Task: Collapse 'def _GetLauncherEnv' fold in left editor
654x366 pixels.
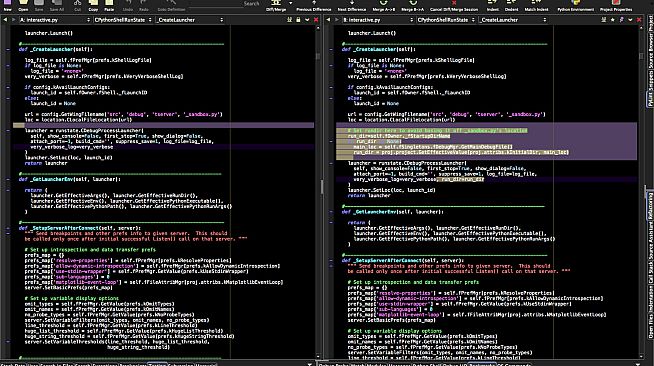Action: tap(8, 179)
